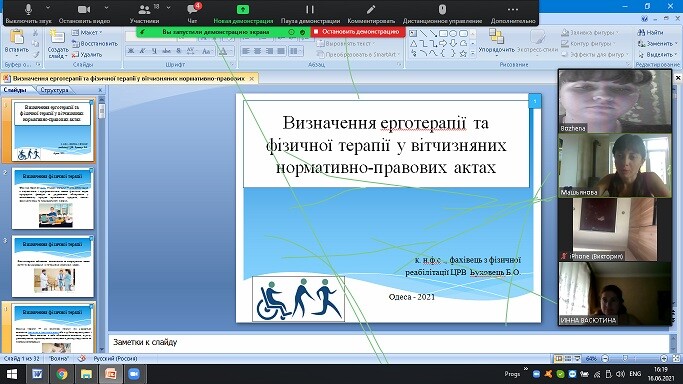Viewport: 683px width, 384px height.
Task: Toggle strikethrough 'abc' formatting
Action: click(166, 51)
